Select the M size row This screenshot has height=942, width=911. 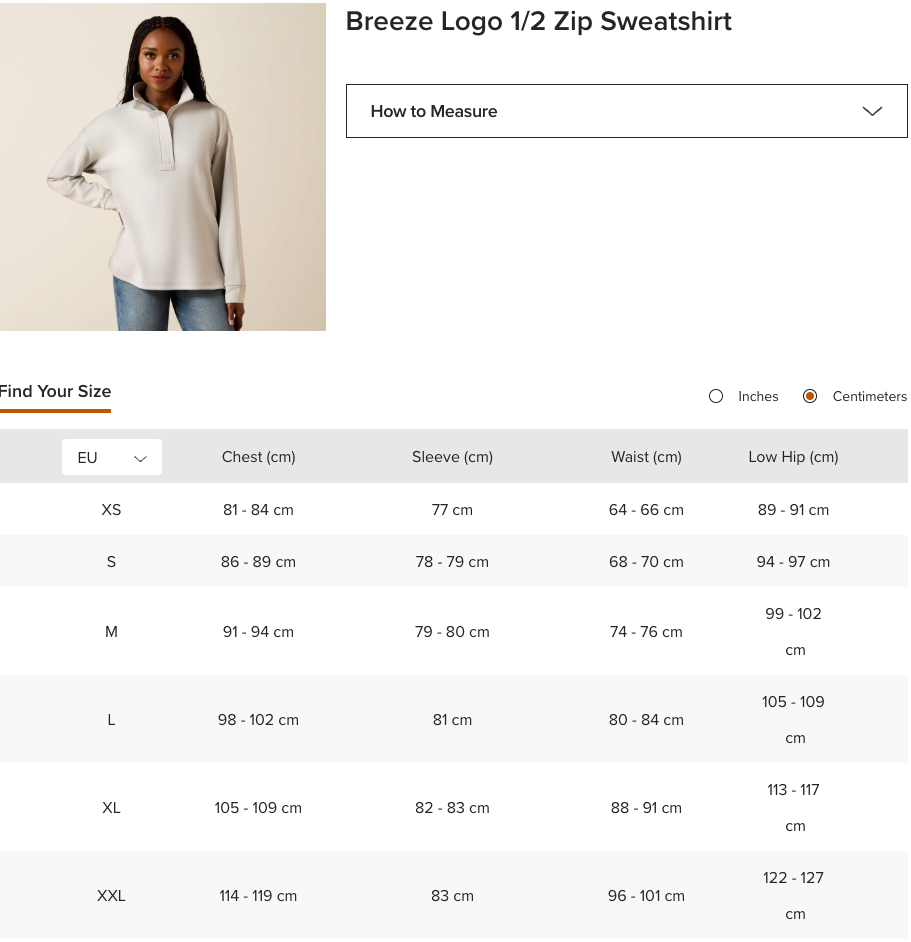point(111,631)
